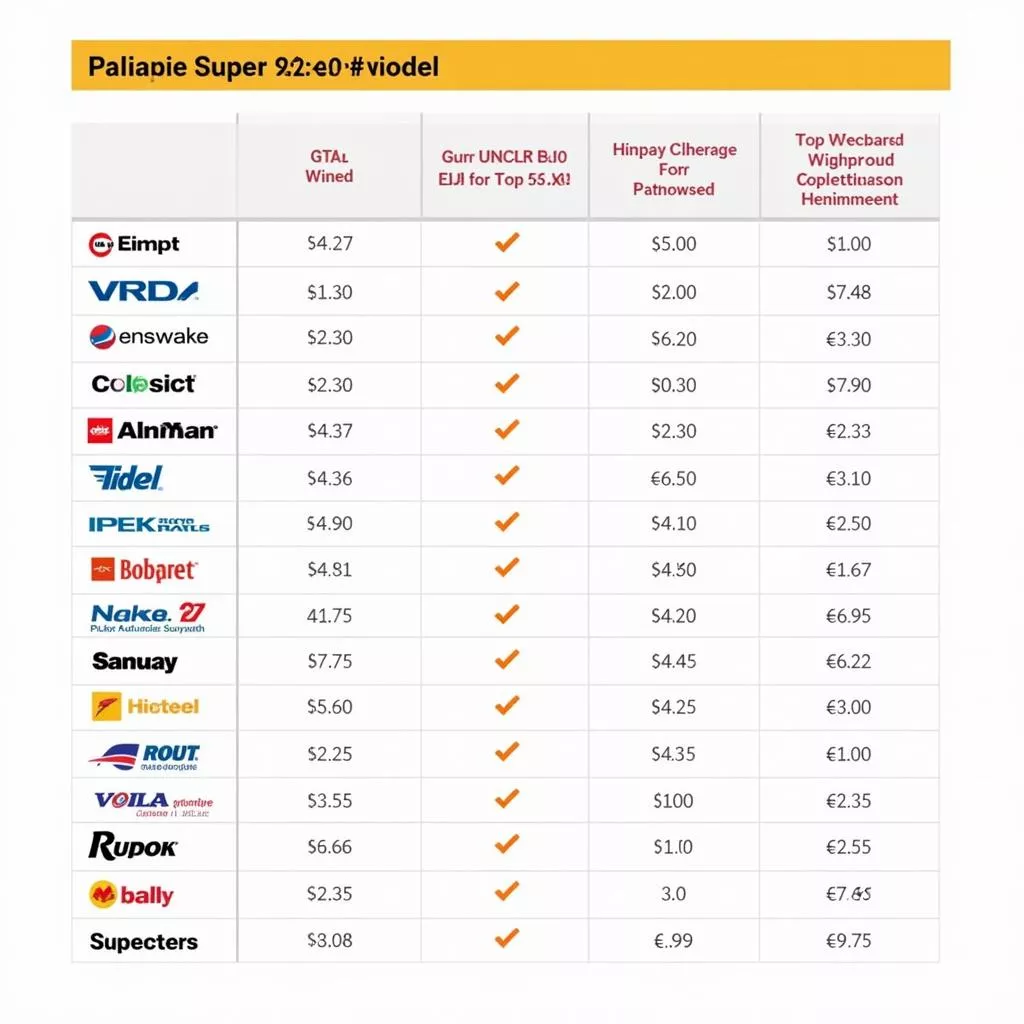Click the bally round logo icon

tap(103, 895)
